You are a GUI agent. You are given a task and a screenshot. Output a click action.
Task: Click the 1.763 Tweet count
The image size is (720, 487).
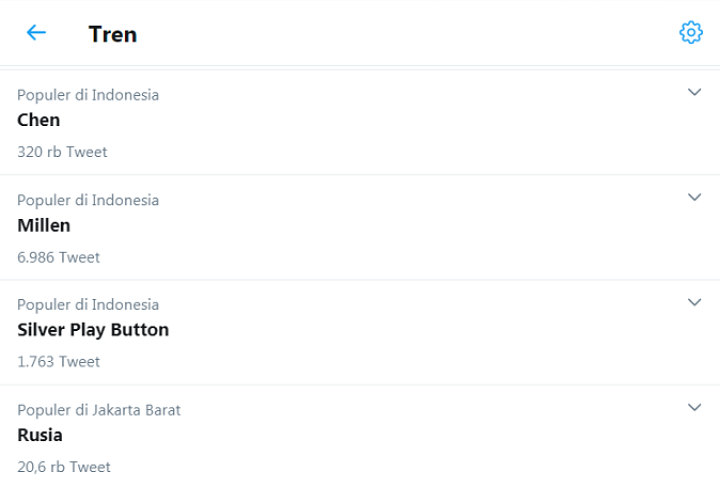pos(59,362)
